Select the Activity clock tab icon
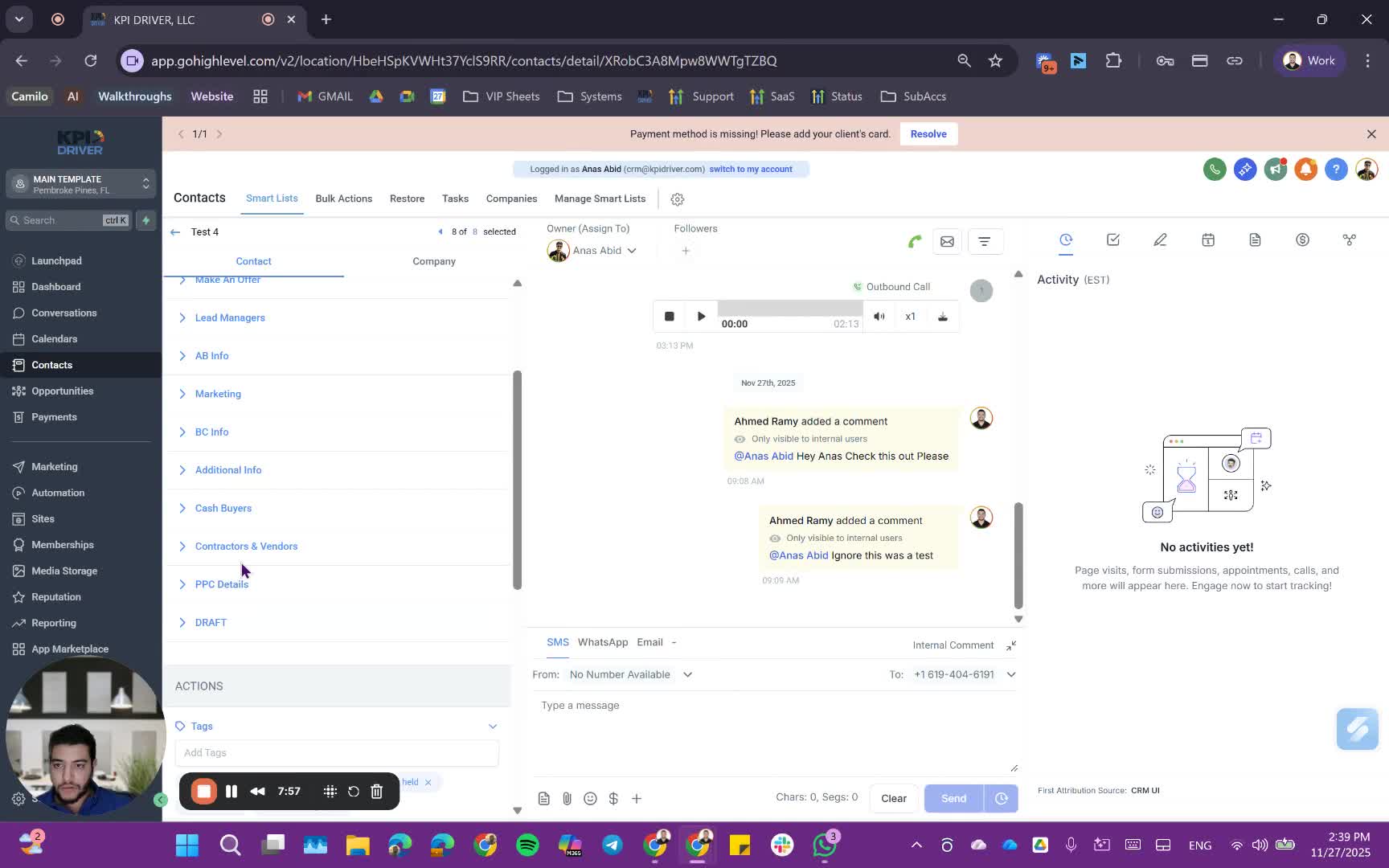The image size is (1389, 868). pyautogui.click(x=1066, y=240)
